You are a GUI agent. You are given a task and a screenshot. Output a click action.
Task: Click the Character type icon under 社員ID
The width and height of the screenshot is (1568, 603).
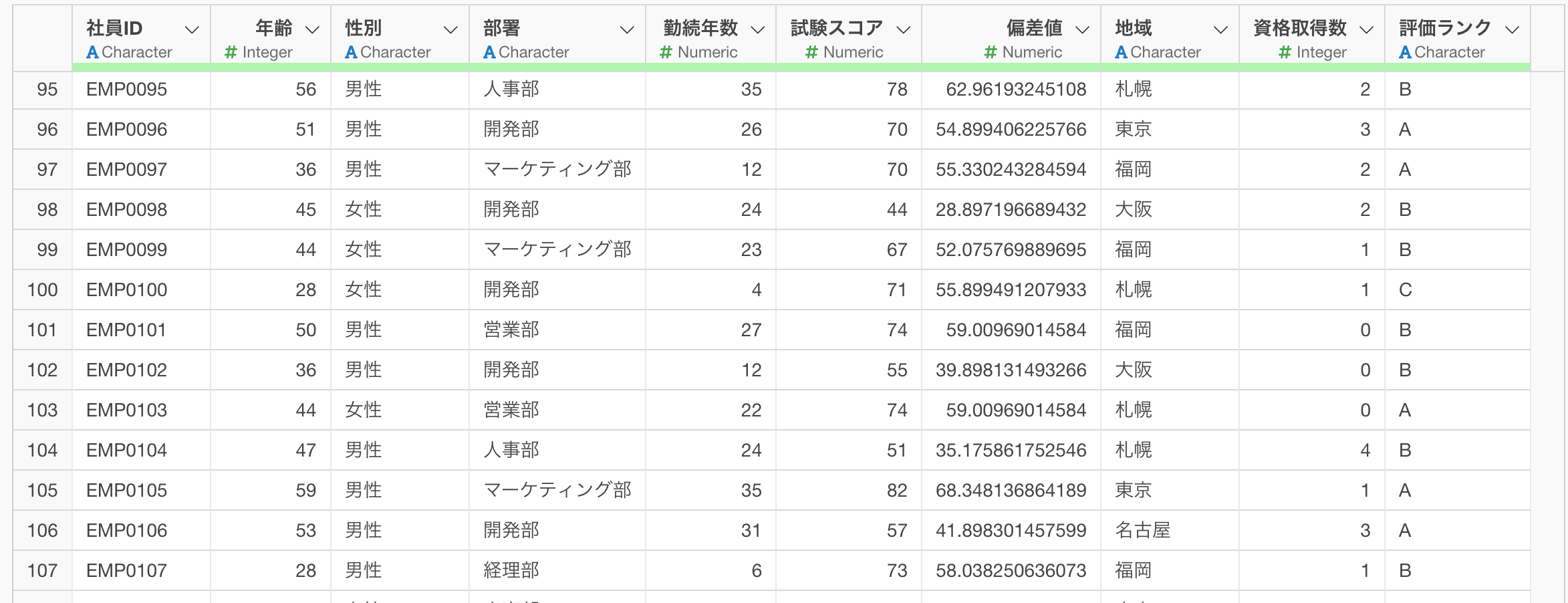pyautogui.click(x=93, y=52)
